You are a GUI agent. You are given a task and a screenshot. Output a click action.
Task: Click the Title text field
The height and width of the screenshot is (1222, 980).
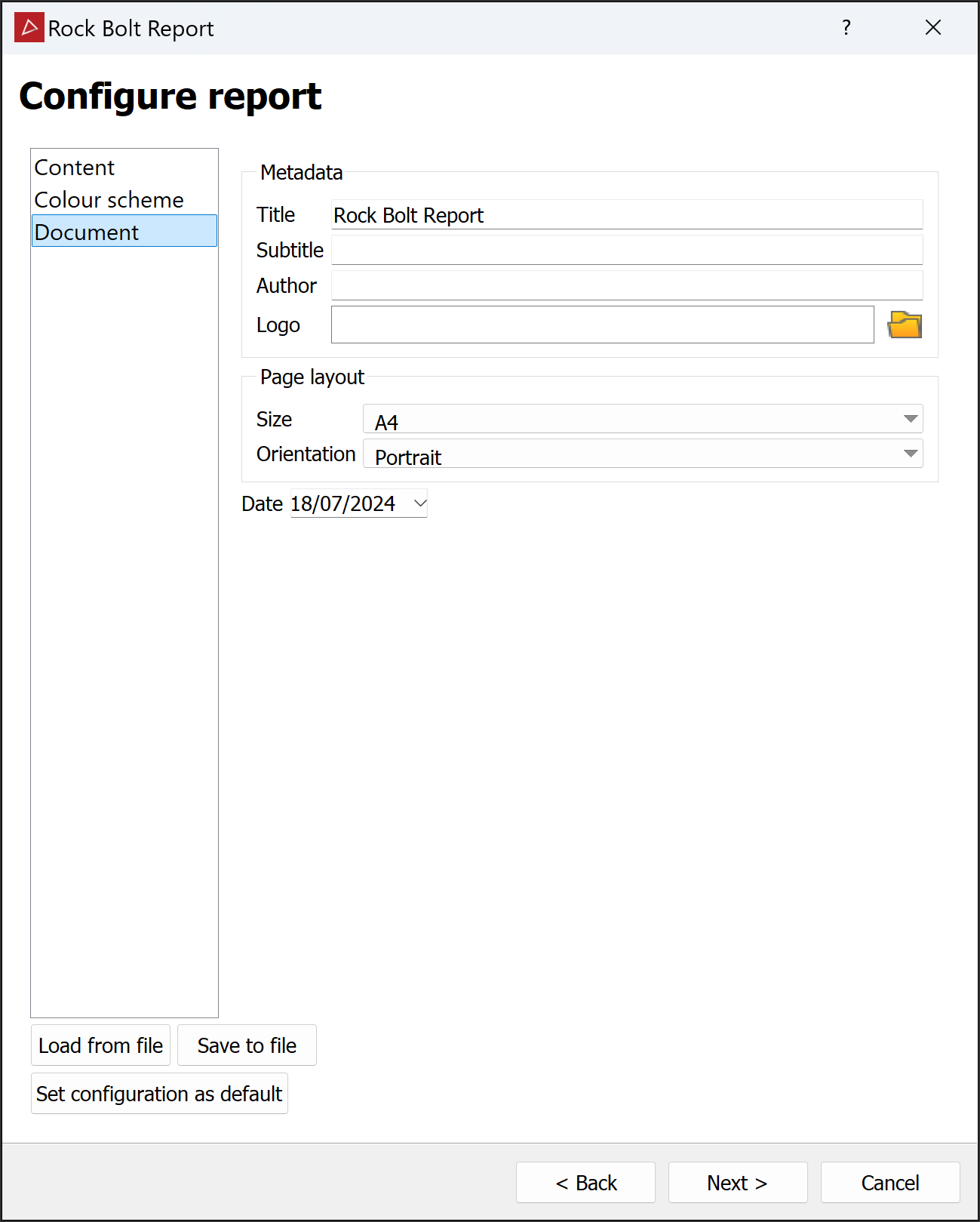626,215
